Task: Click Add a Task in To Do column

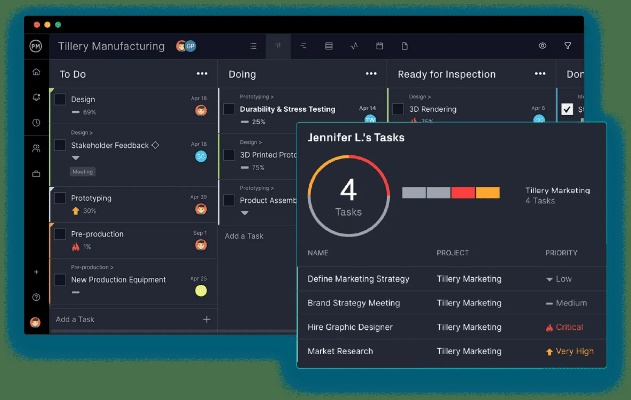Action: pyautogui.click(x=76, y=319)
